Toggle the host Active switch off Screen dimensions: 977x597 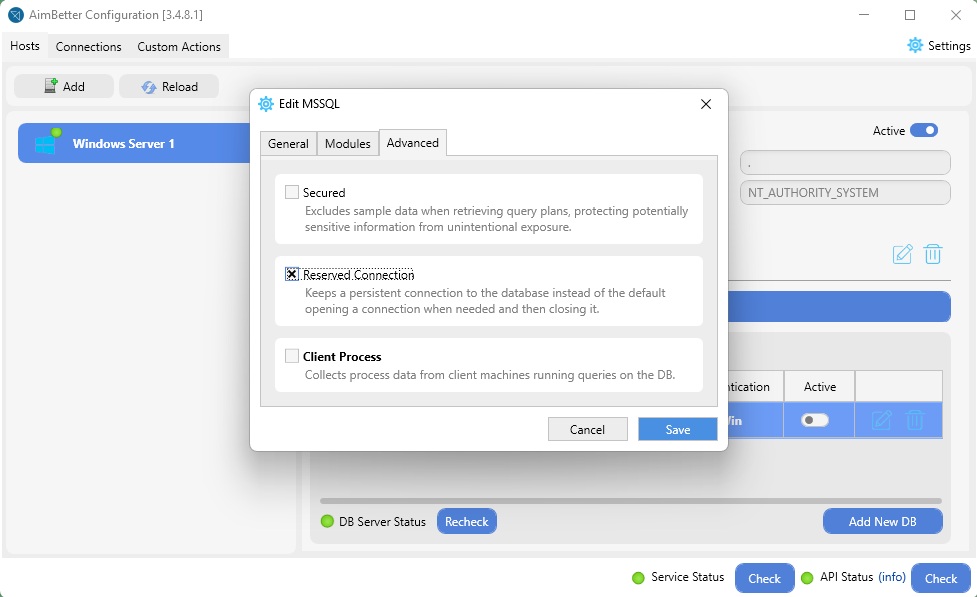point(923,131)
